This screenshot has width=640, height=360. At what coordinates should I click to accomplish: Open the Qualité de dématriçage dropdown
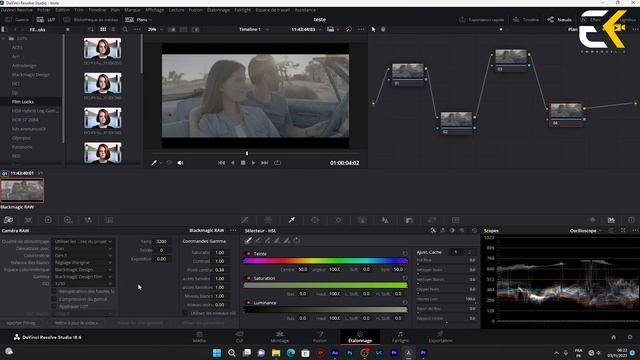click(x=83, y=242)
